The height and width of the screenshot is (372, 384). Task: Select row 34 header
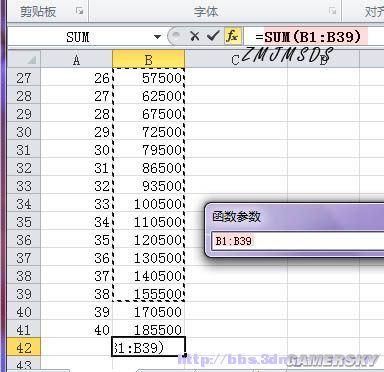24,204
